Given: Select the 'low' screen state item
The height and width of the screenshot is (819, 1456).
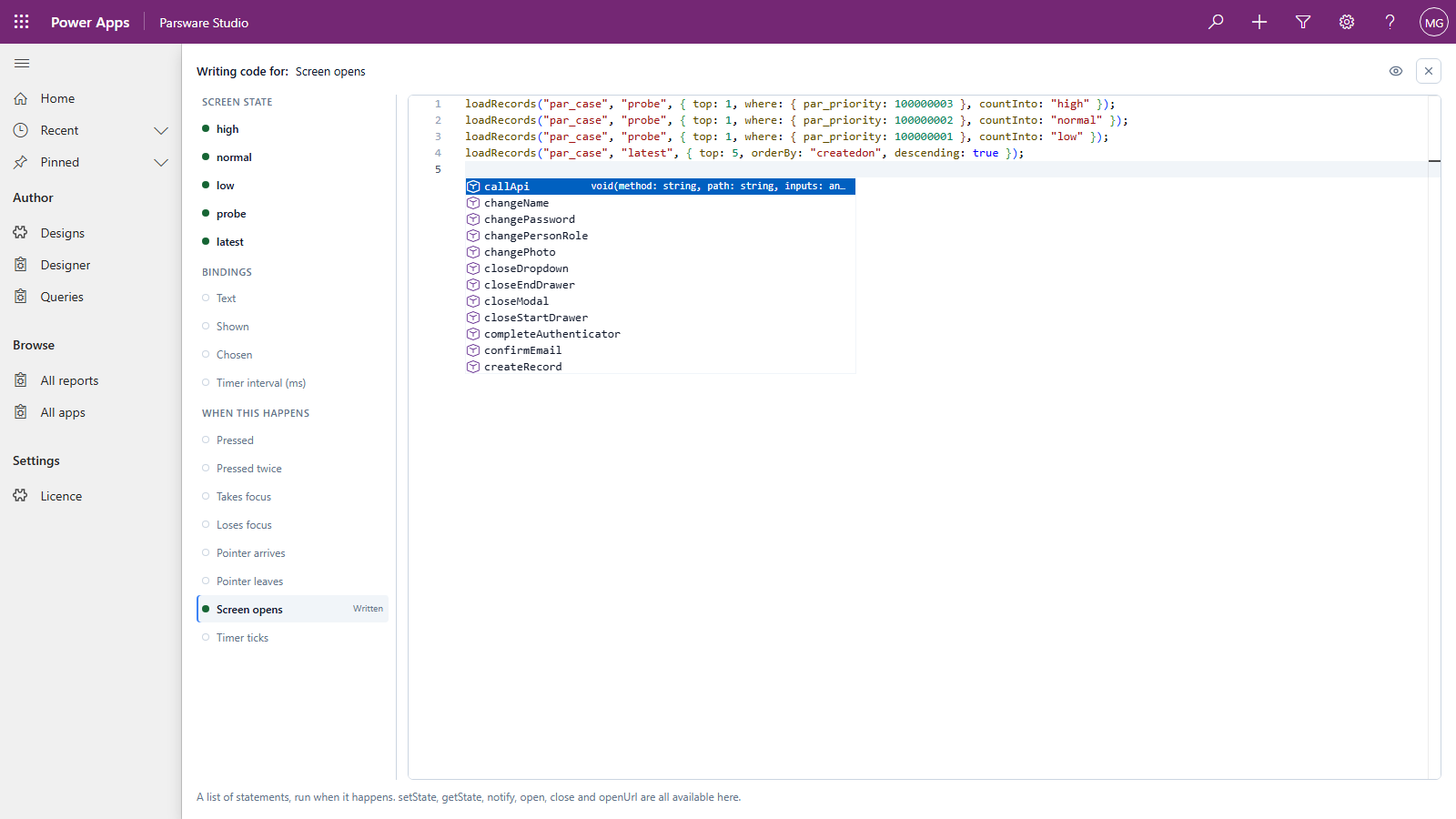Looking at the screenshot, I should (292, 186).
